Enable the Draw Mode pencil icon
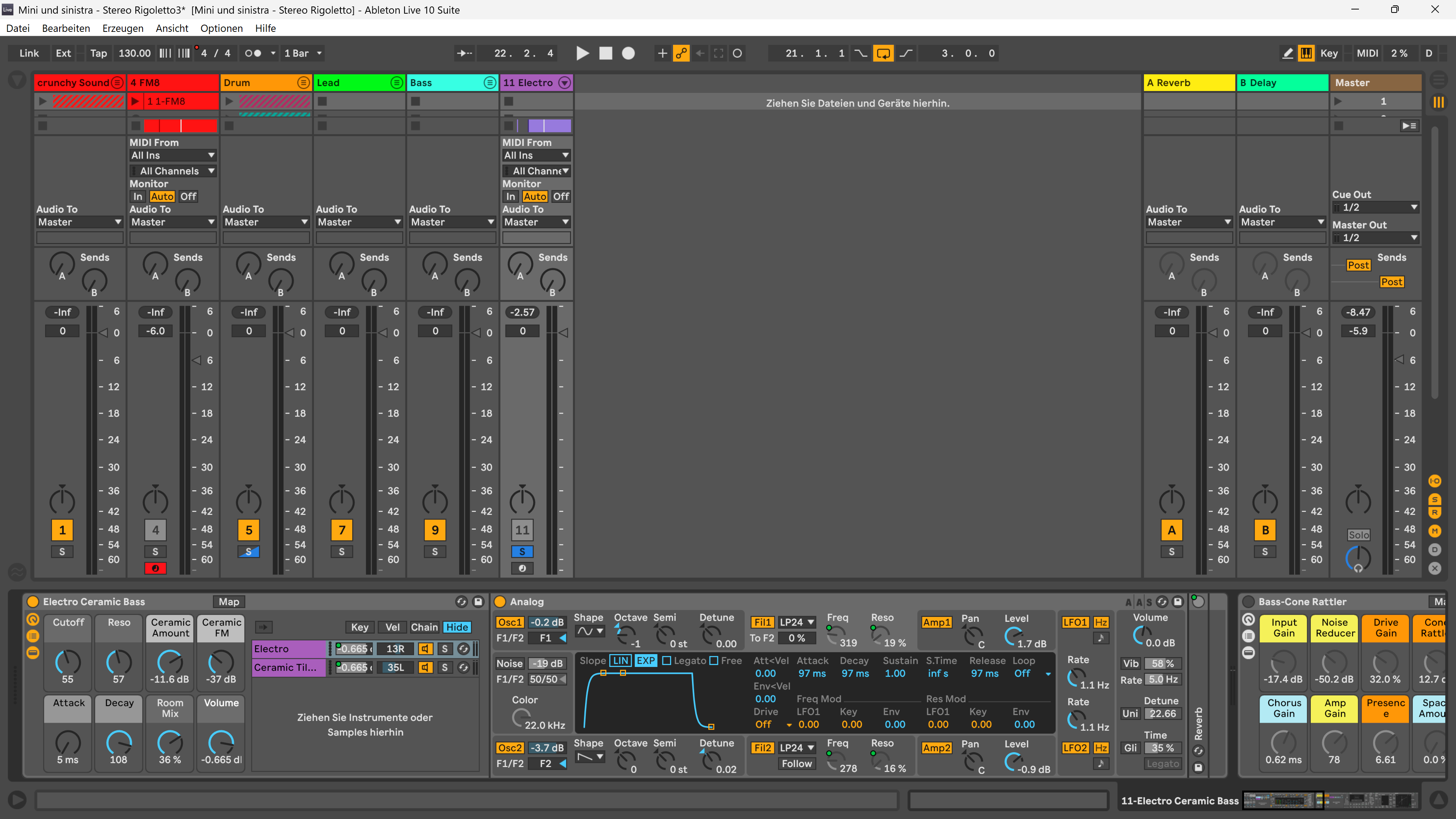 pyautogui.click(x=1287, y=53)
